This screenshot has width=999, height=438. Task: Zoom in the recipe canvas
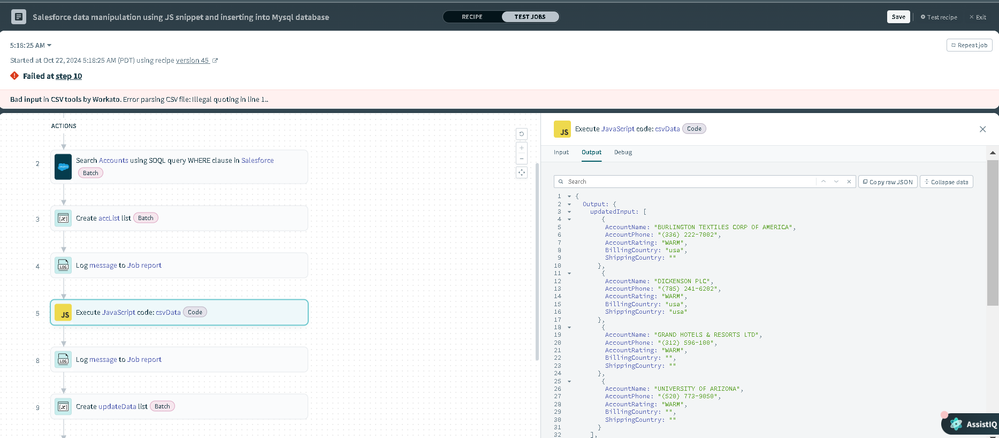[x=522, y=147]
